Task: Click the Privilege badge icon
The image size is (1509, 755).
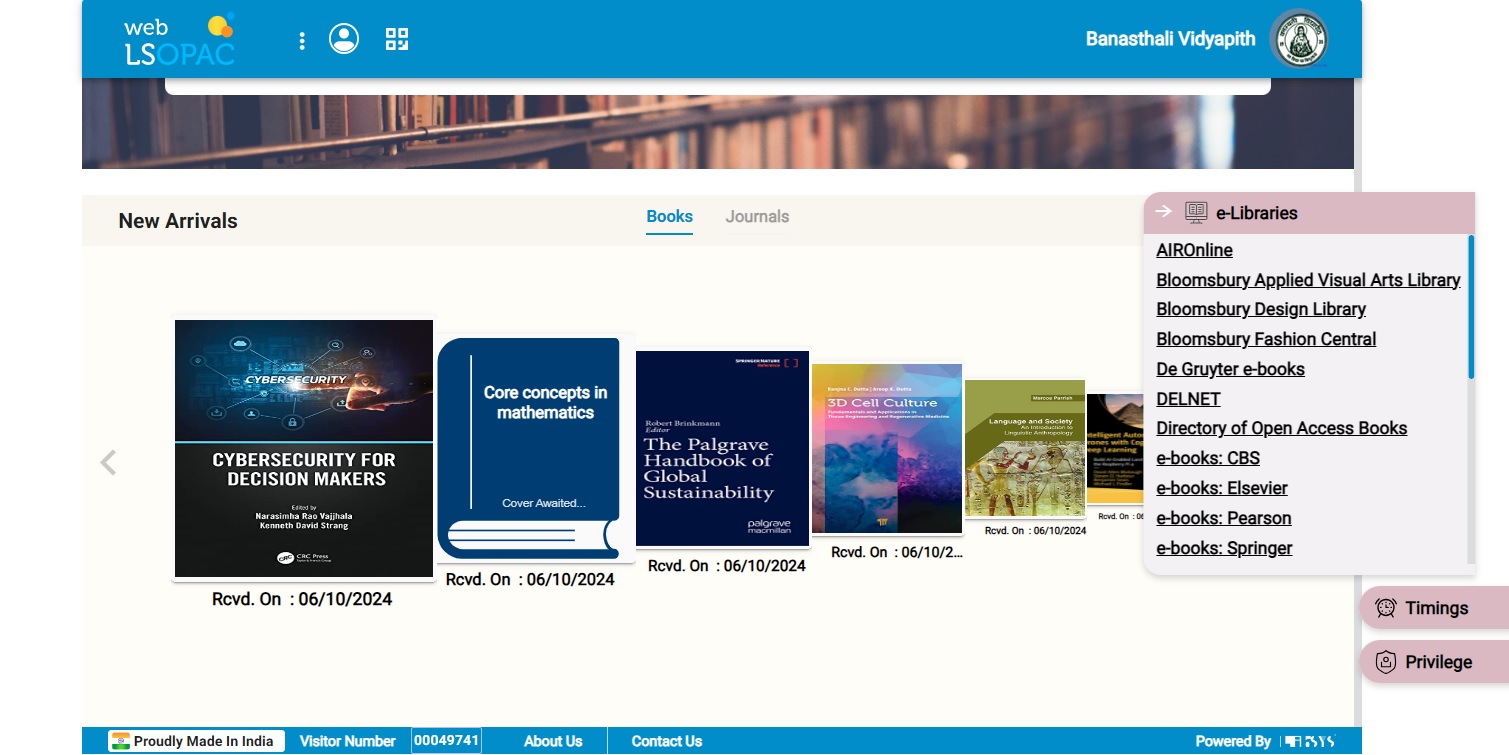Action: point(1385,662)
